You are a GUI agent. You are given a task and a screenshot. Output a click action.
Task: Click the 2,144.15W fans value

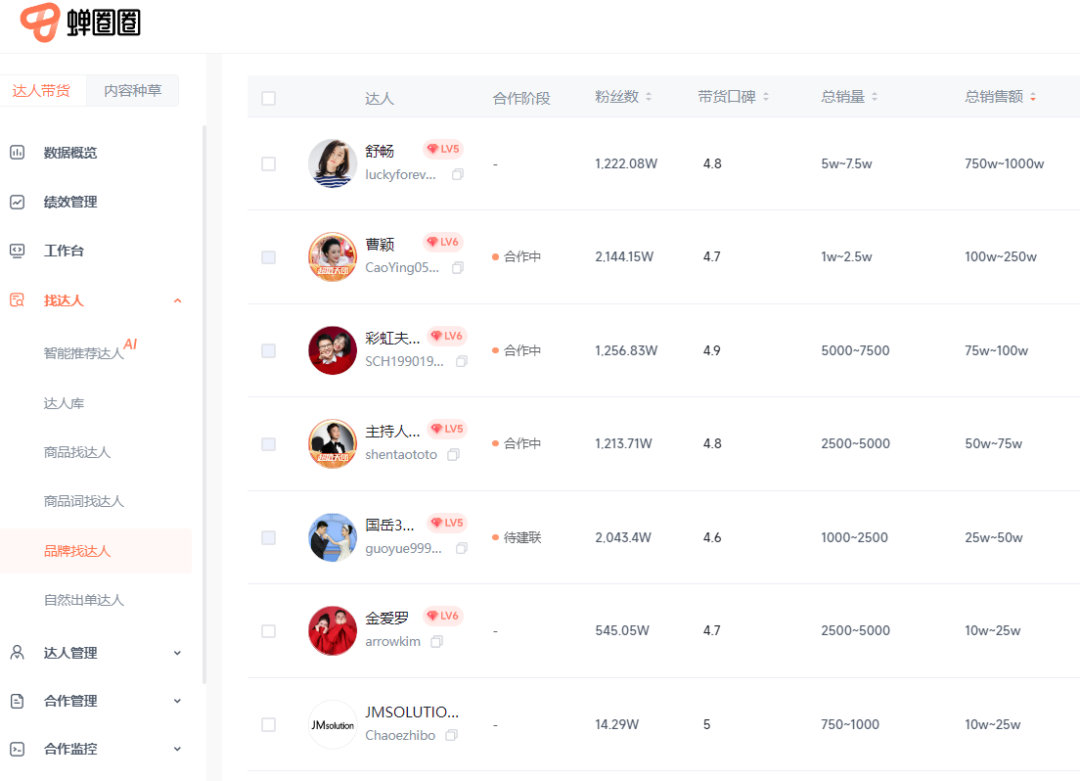625,257
